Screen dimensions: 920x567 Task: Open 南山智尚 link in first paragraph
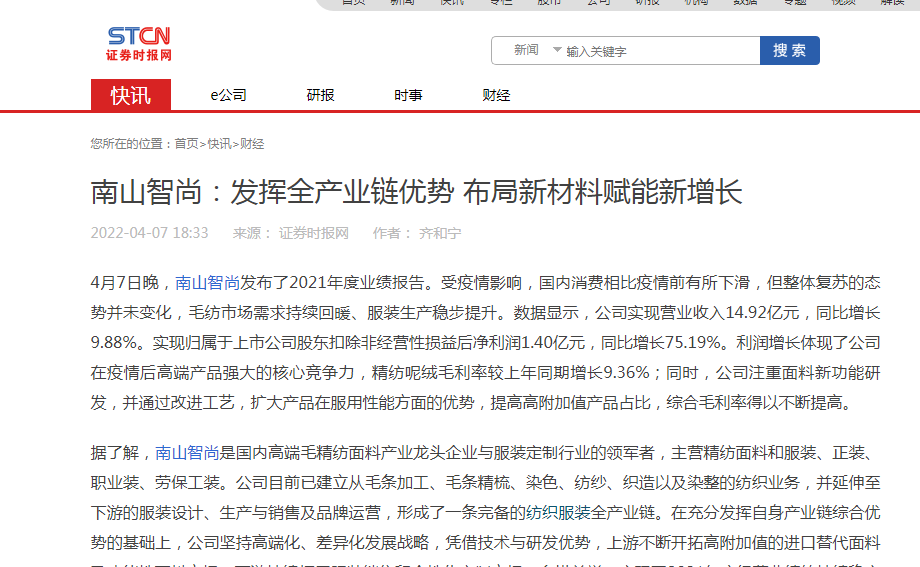tap(207, 283)
